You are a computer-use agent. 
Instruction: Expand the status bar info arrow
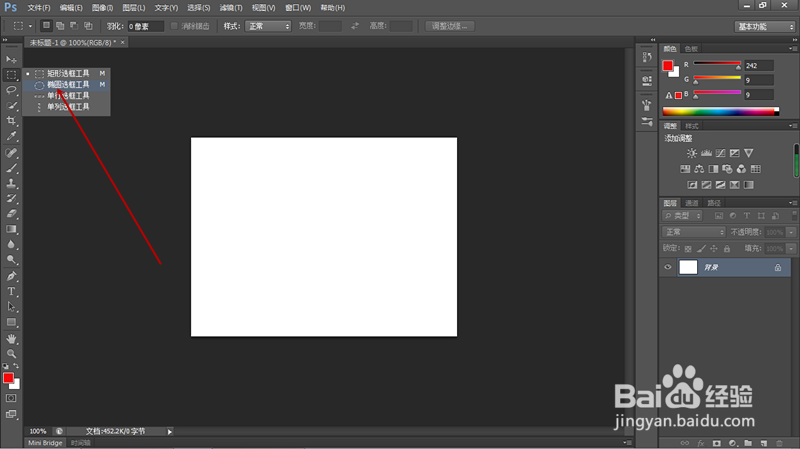click(170, 432)
